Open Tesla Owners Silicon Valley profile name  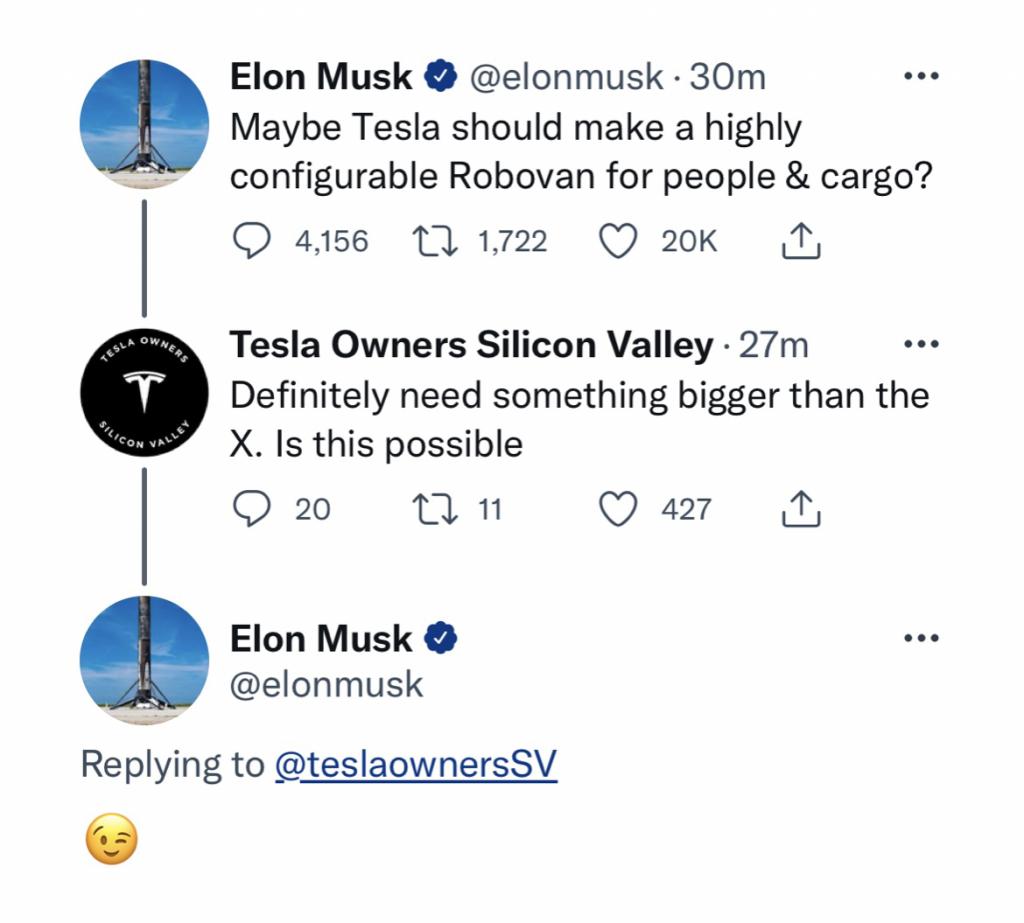click(471, 344)
